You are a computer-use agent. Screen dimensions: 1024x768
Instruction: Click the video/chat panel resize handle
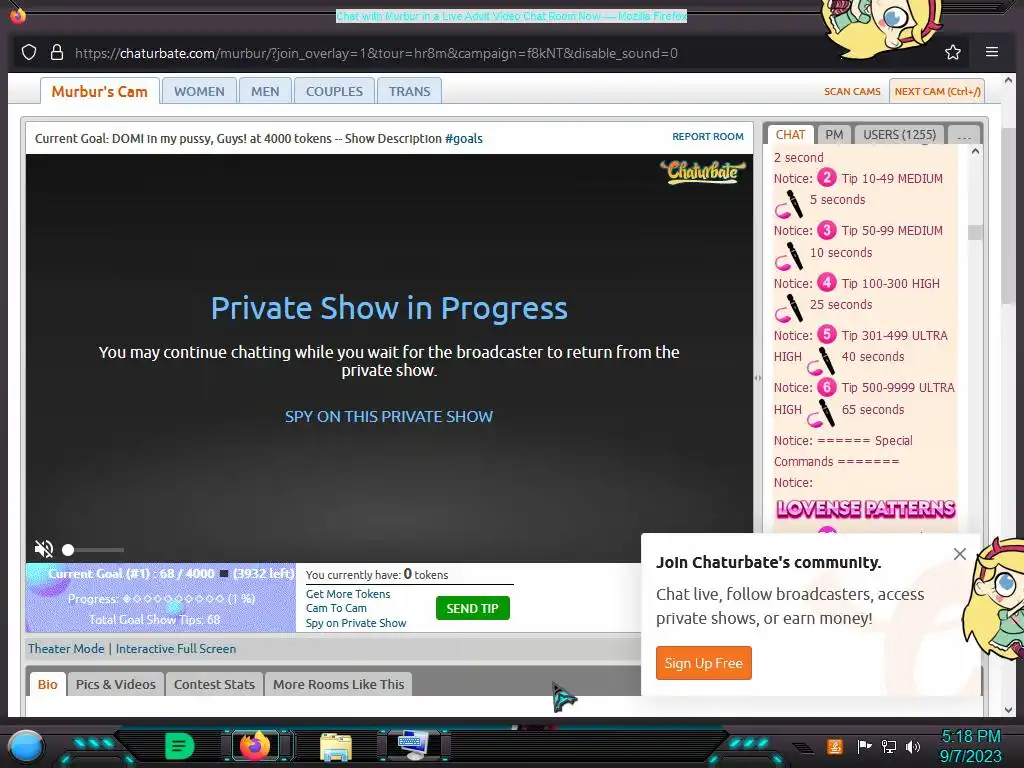click(758, 377)
